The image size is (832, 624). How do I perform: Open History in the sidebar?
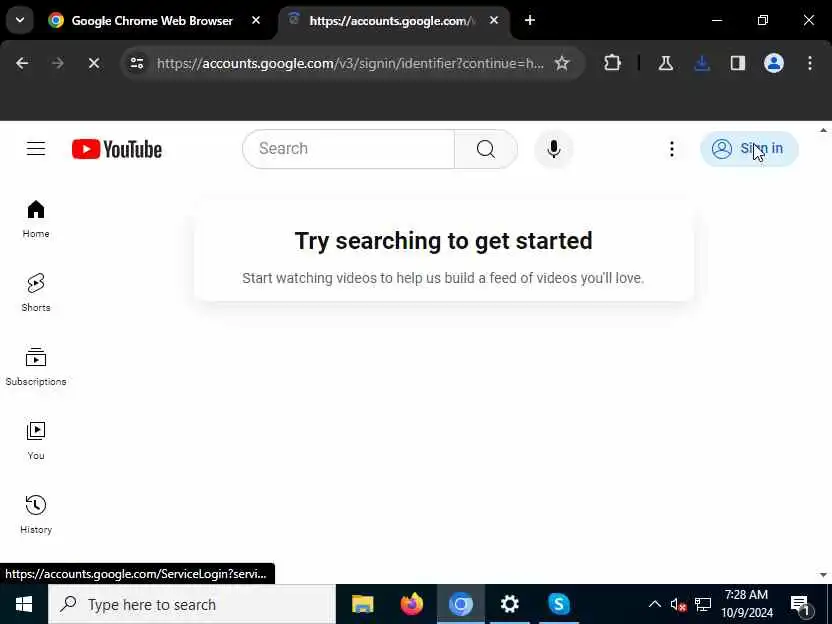point(36,514)
